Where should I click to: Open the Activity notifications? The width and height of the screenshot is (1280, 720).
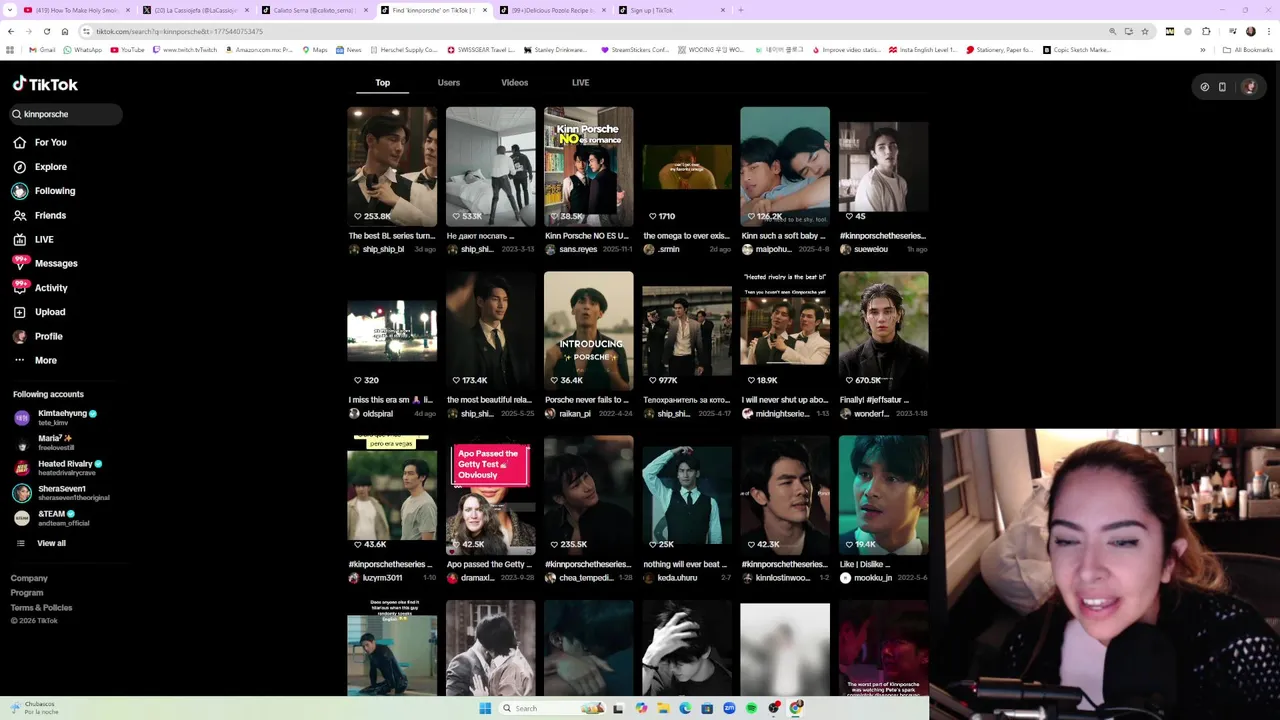[40, 288]
